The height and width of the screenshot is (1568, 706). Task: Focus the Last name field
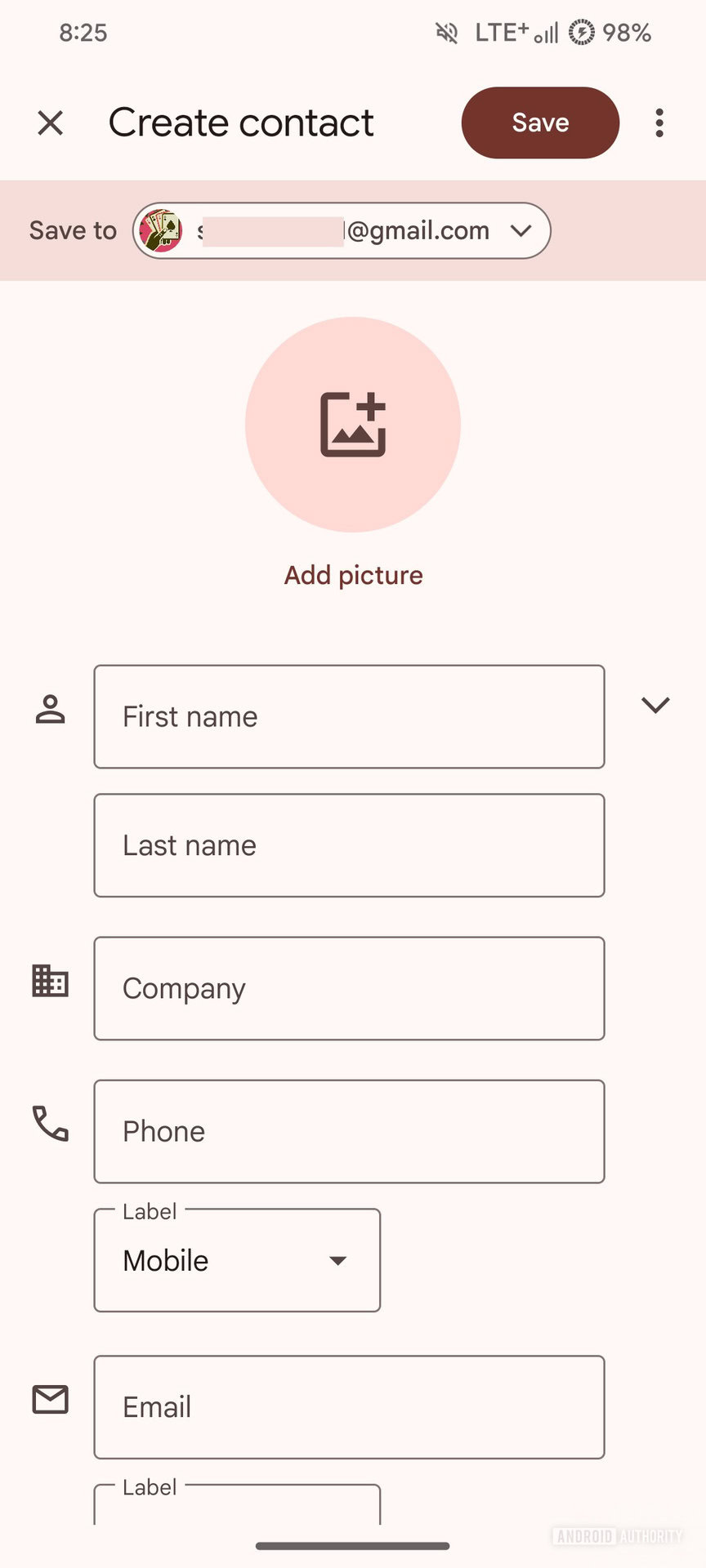[x=349, y=845]
